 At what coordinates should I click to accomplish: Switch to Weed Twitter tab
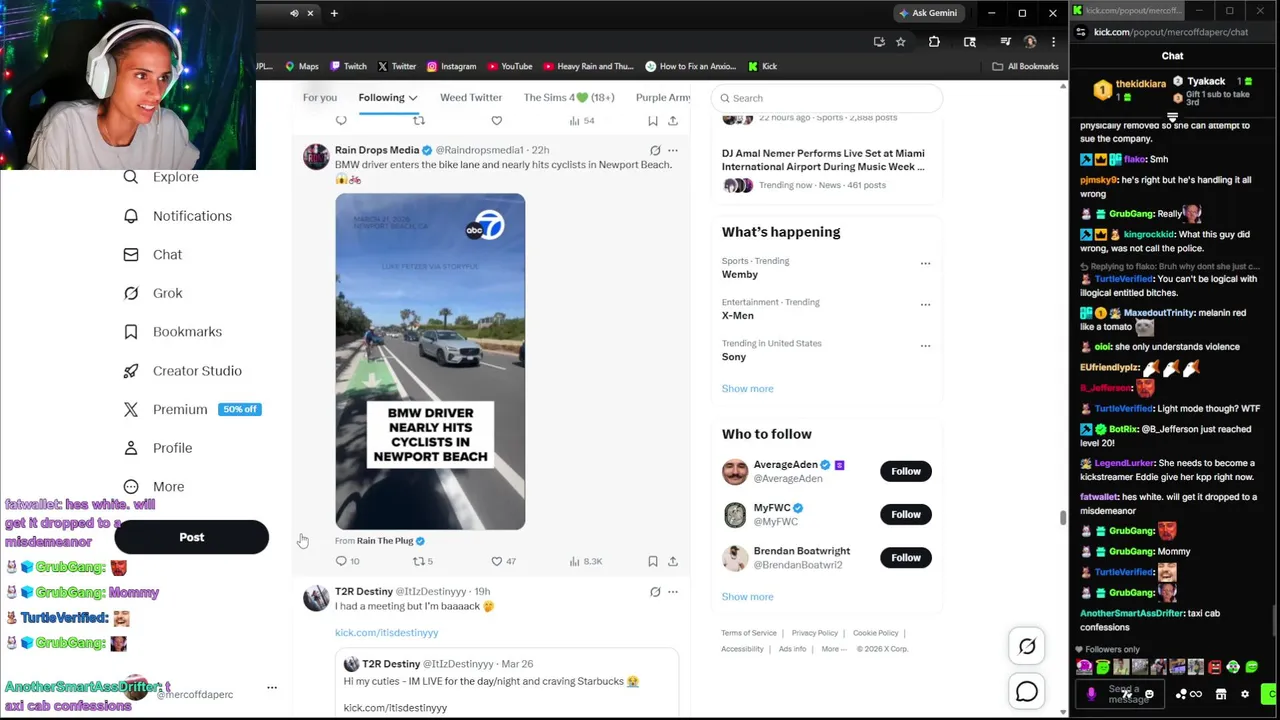pyautogui.click(x=471, y=98)
